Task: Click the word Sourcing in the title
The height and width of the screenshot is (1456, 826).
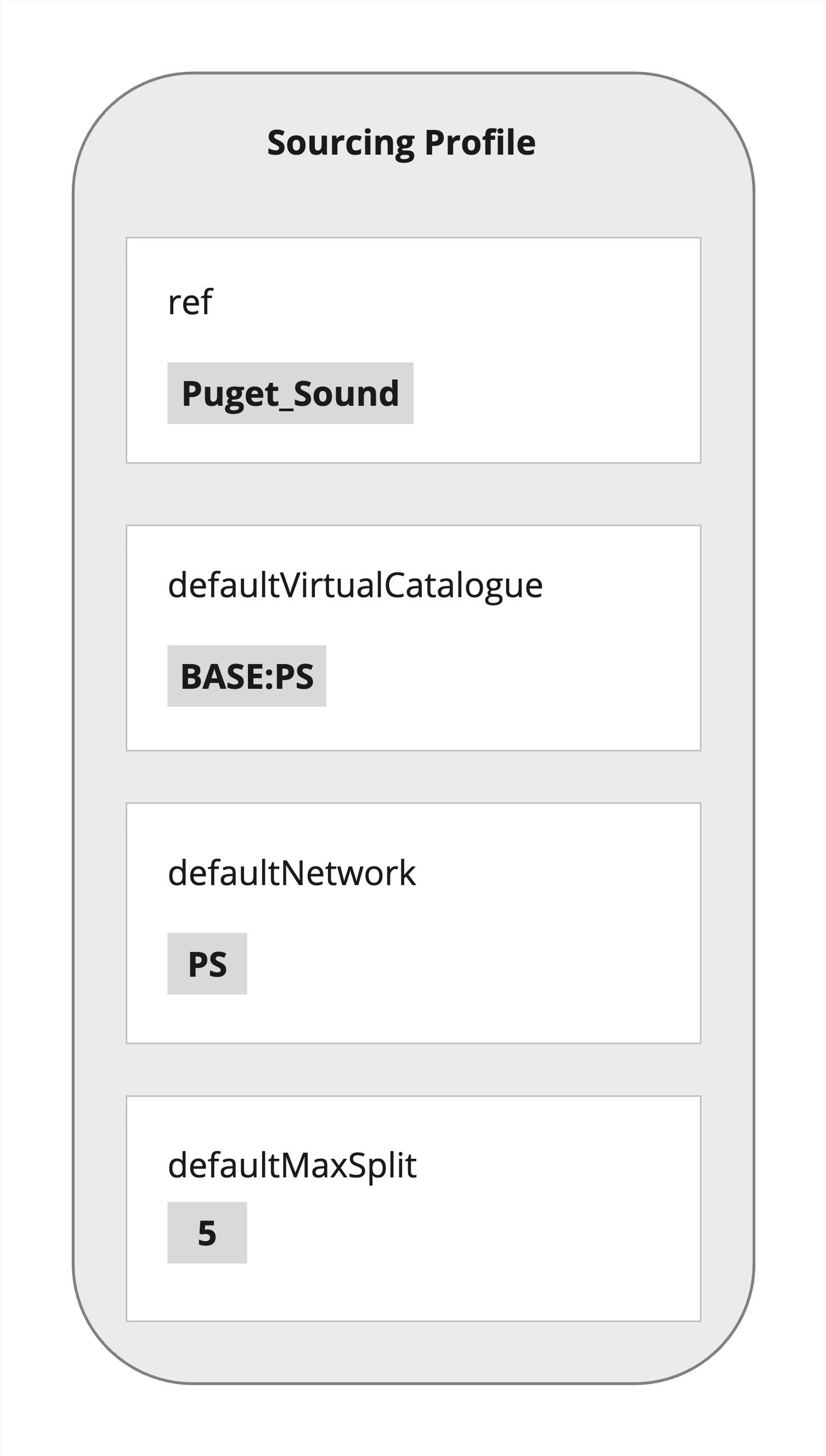Action: pyautogui.click(x=341, y=143)
